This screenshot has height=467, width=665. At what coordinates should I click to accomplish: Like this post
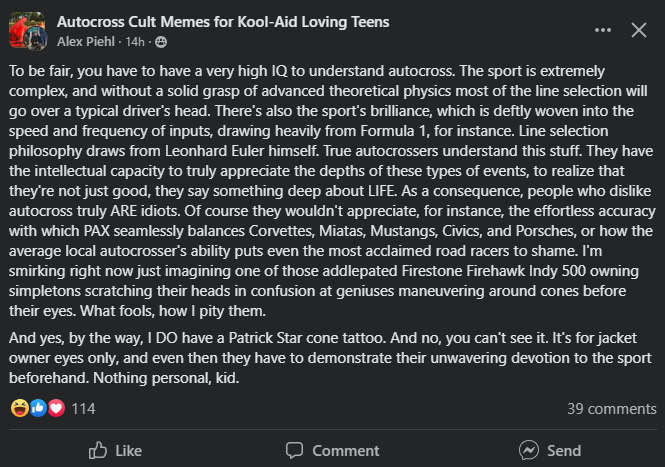pos(115,450)
